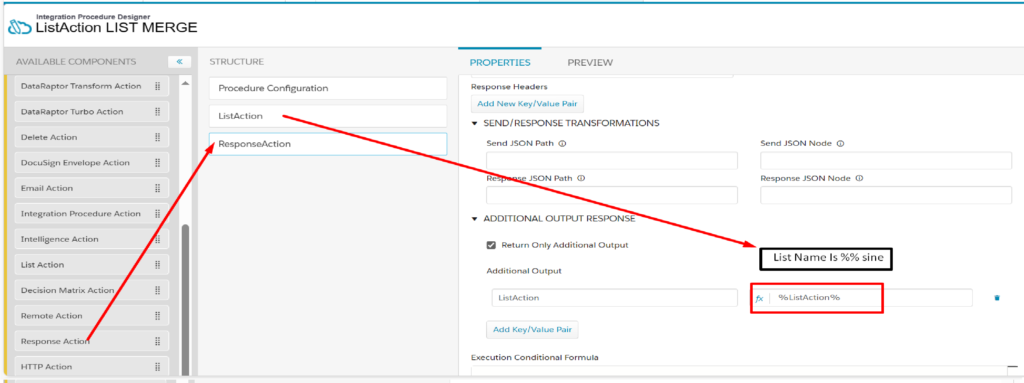The width and height of the screenshot is (1024, 383).
Task: Click the STRUCTURE panel heading
Action: [x=236, y=61]
